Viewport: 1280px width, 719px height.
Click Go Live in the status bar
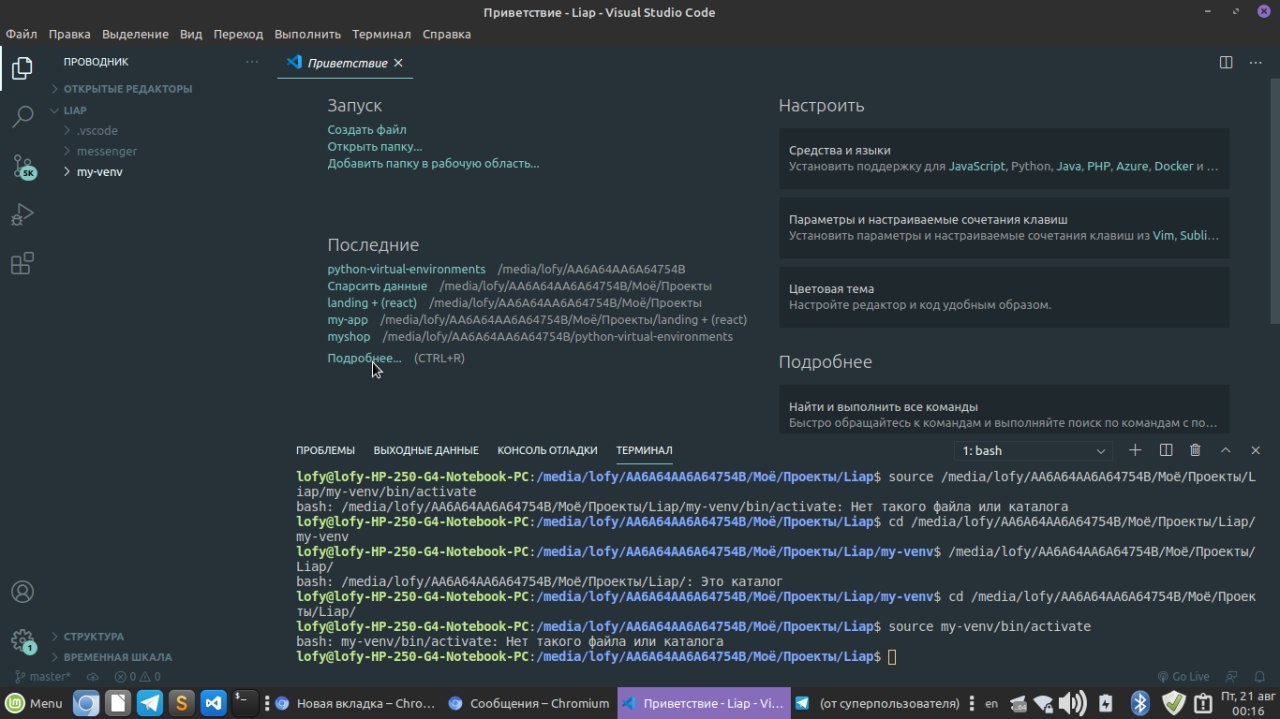tap(1183, 677)
